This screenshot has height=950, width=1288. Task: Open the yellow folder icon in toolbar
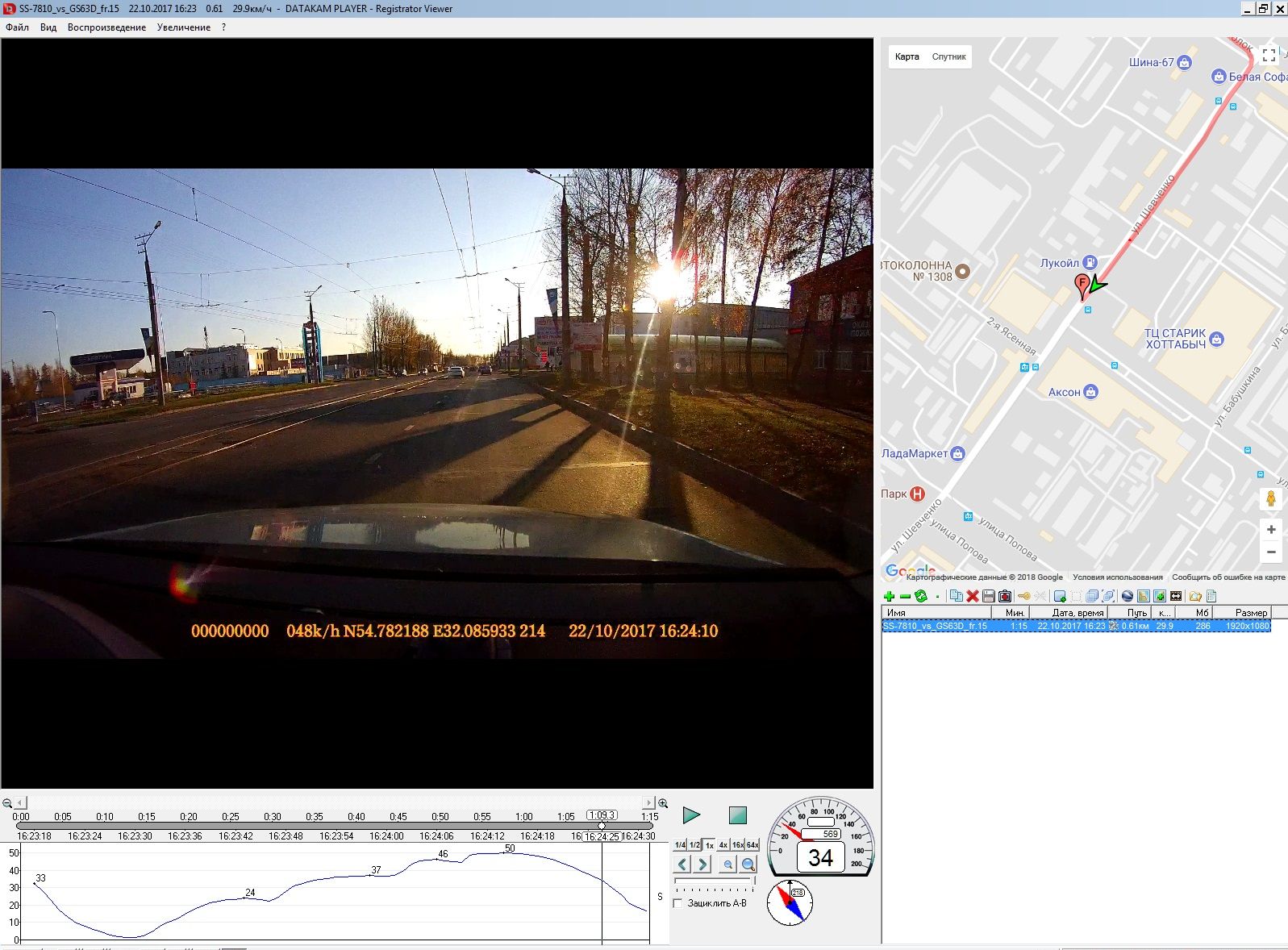[1195, 597]
